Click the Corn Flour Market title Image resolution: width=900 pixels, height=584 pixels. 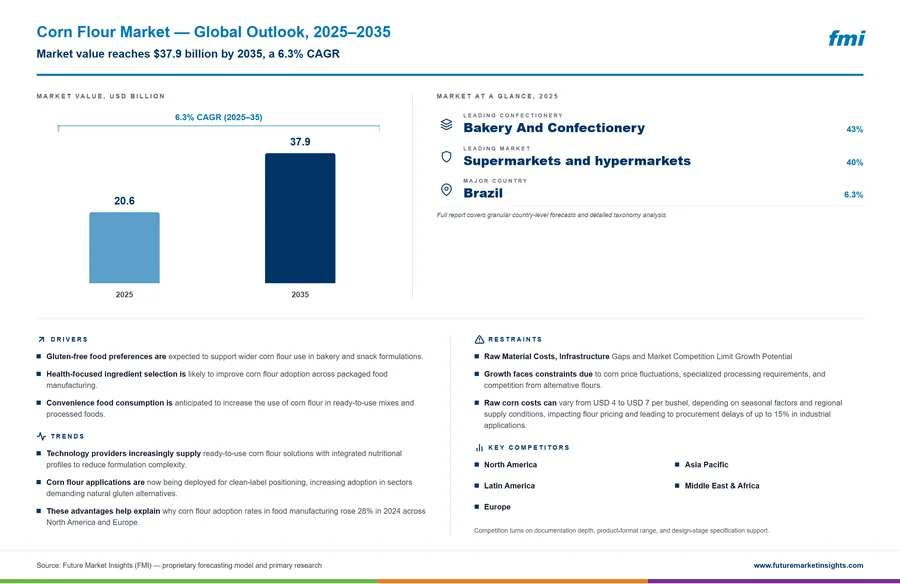tap(214, 32)
